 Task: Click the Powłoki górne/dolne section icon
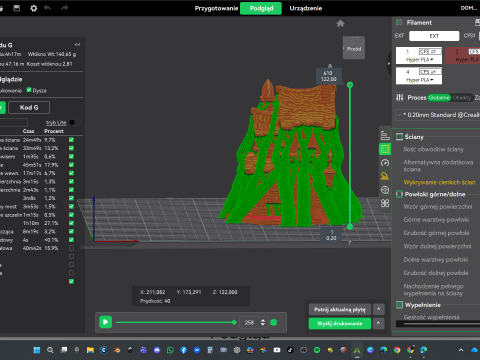coord(399,194)
